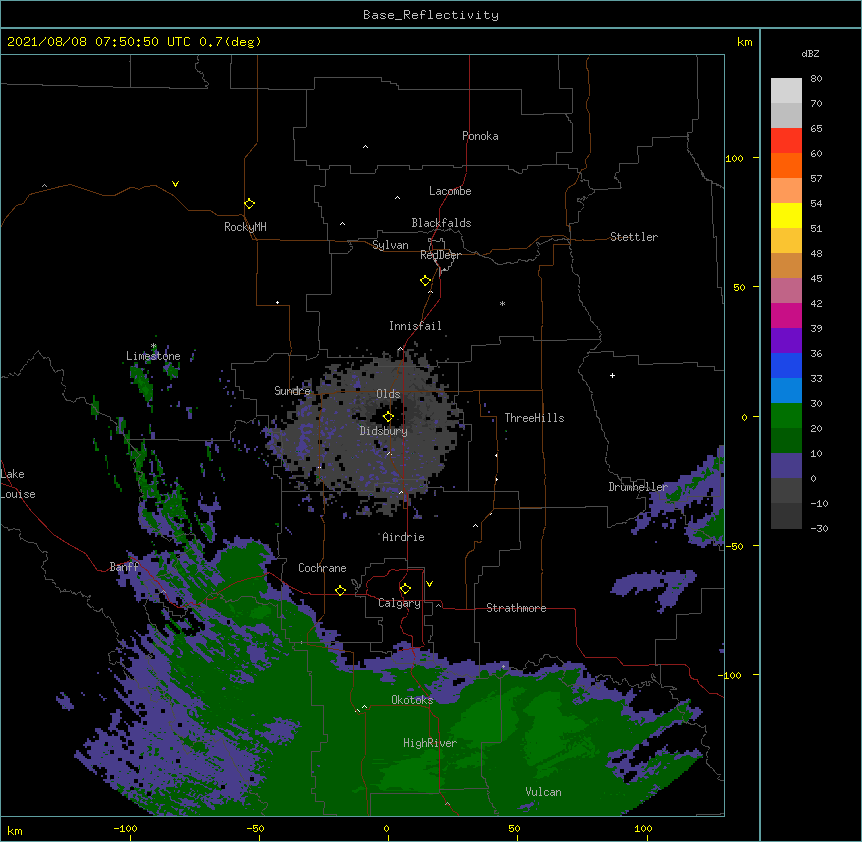This screenshot has width=862, height=842.
Task: Click the light gray swatch beside 80 dBZ
Action: tap(786, 90)
